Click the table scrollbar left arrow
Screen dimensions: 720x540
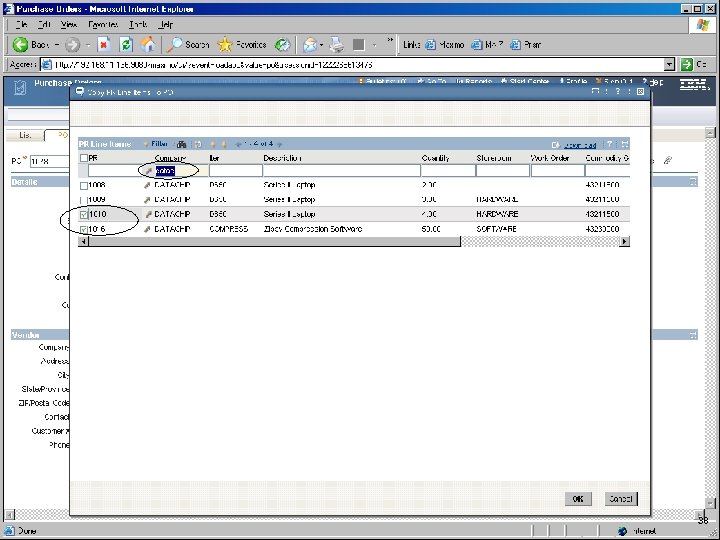[x=83, y=242]
